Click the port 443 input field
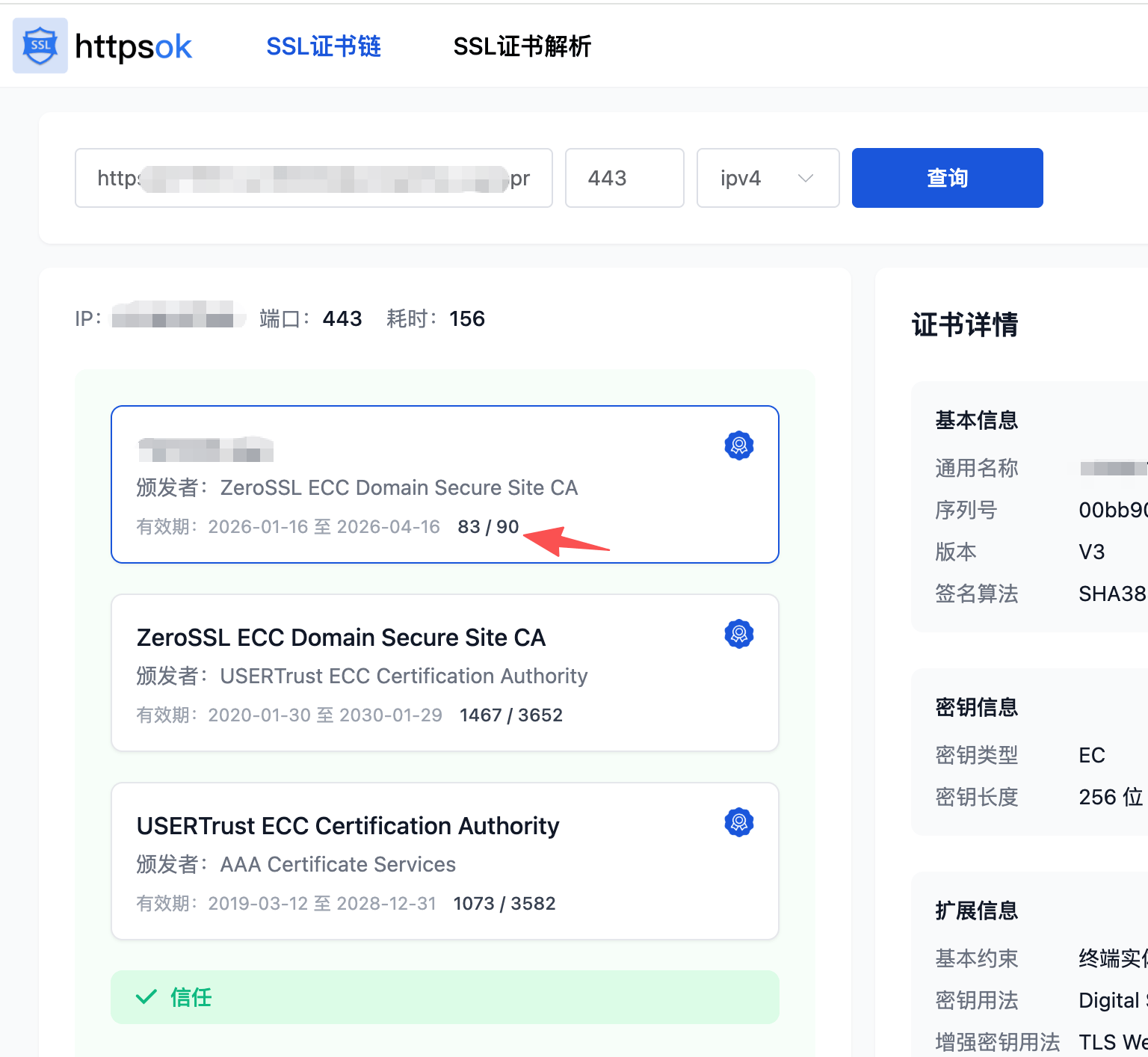This screenshot has height=1057, width=1148. (624, 178)
